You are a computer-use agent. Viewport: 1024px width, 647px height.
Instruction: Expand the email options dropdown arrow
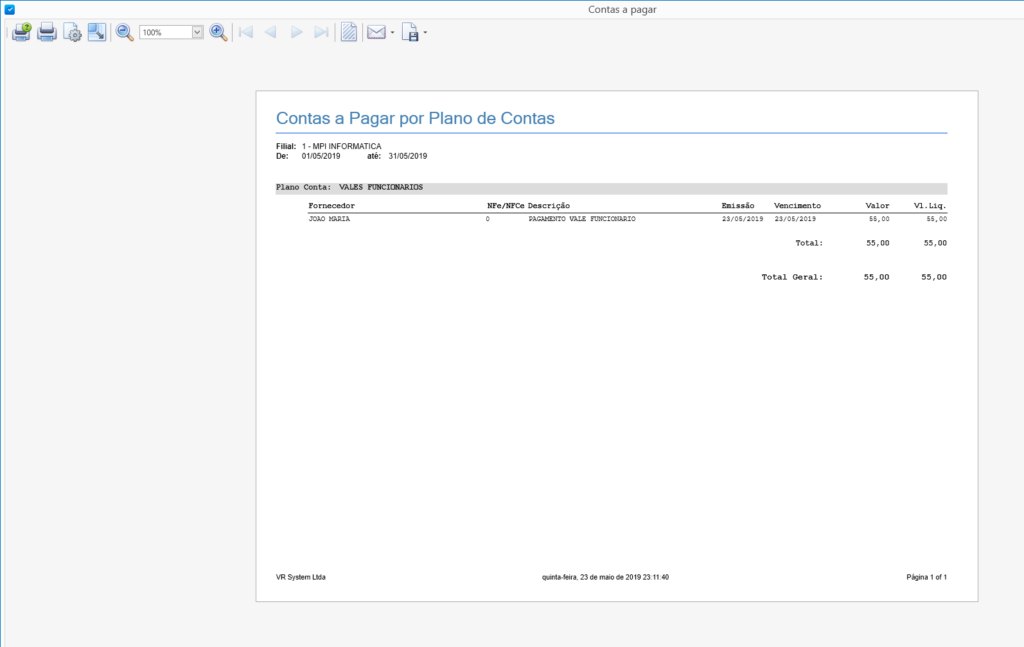392,32
